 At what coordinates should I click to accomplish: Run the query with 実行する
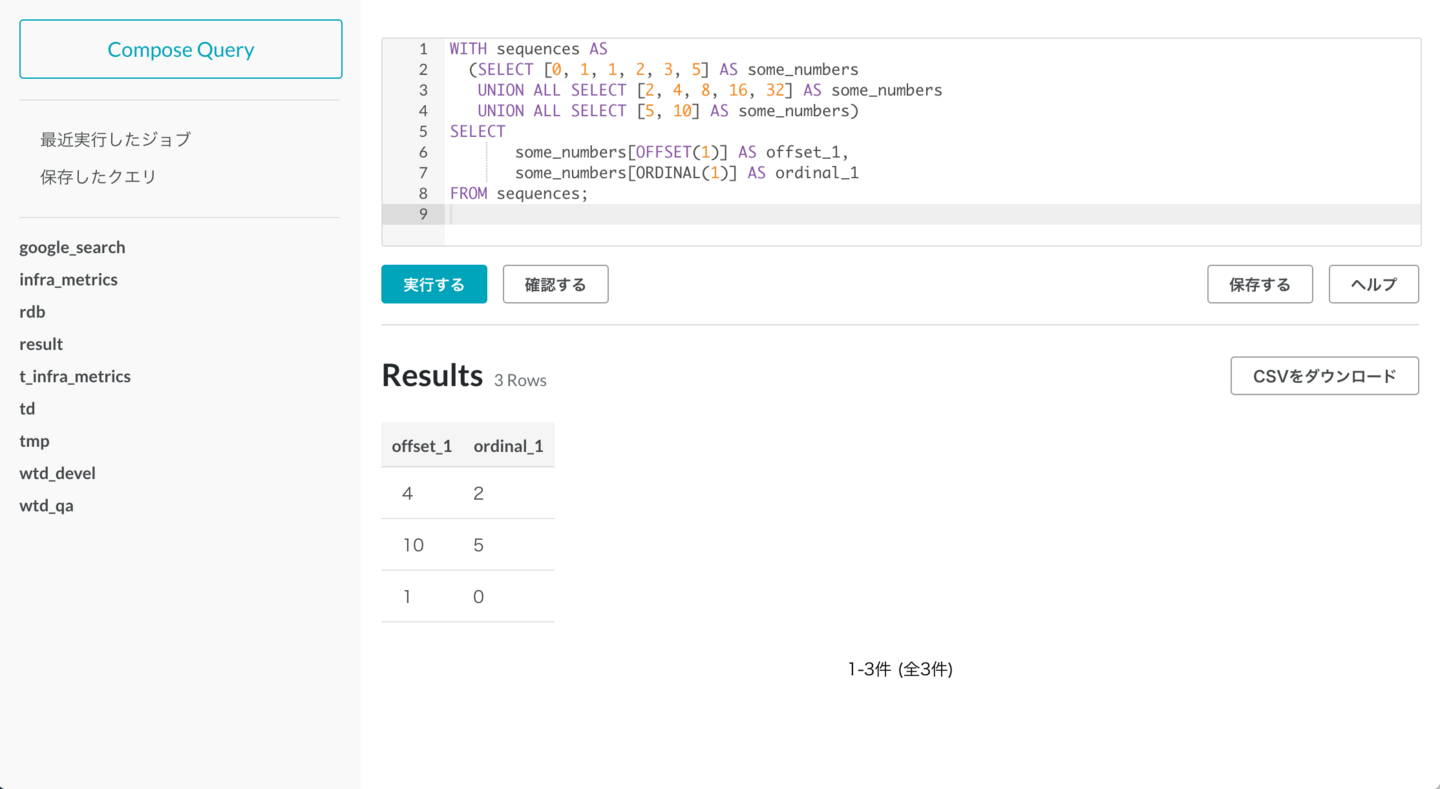coord(434,284)
